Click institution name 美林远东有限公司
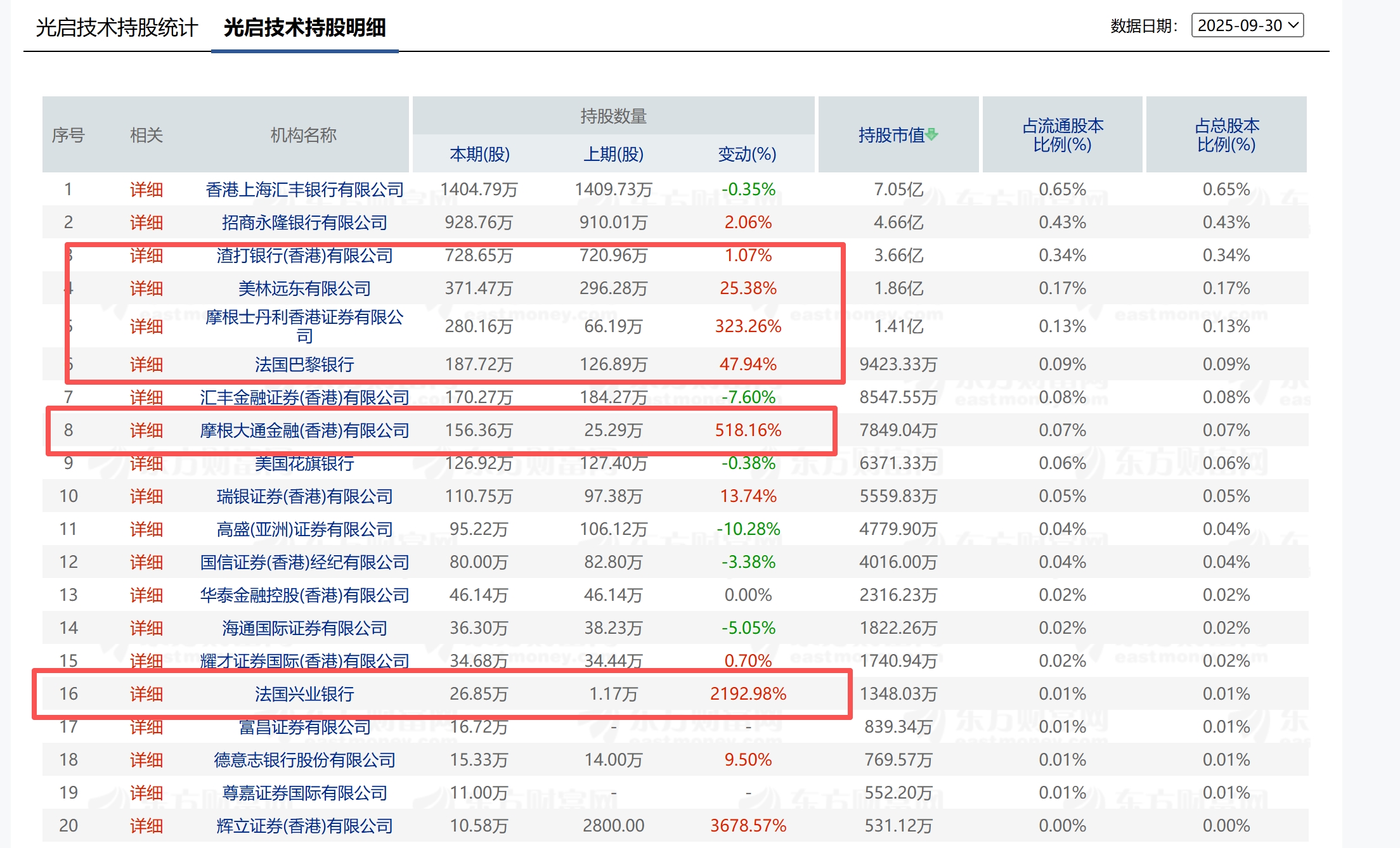This screenshot has width=1400, height=848. click(x=304, y=288)
